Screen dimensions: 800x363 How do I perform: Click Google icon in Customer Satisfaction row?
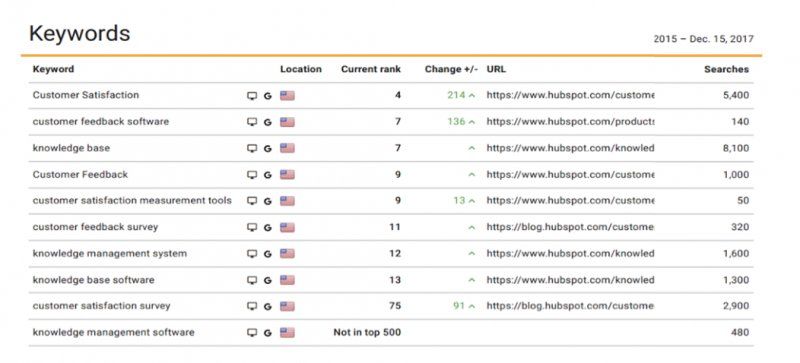coord(267,95)
